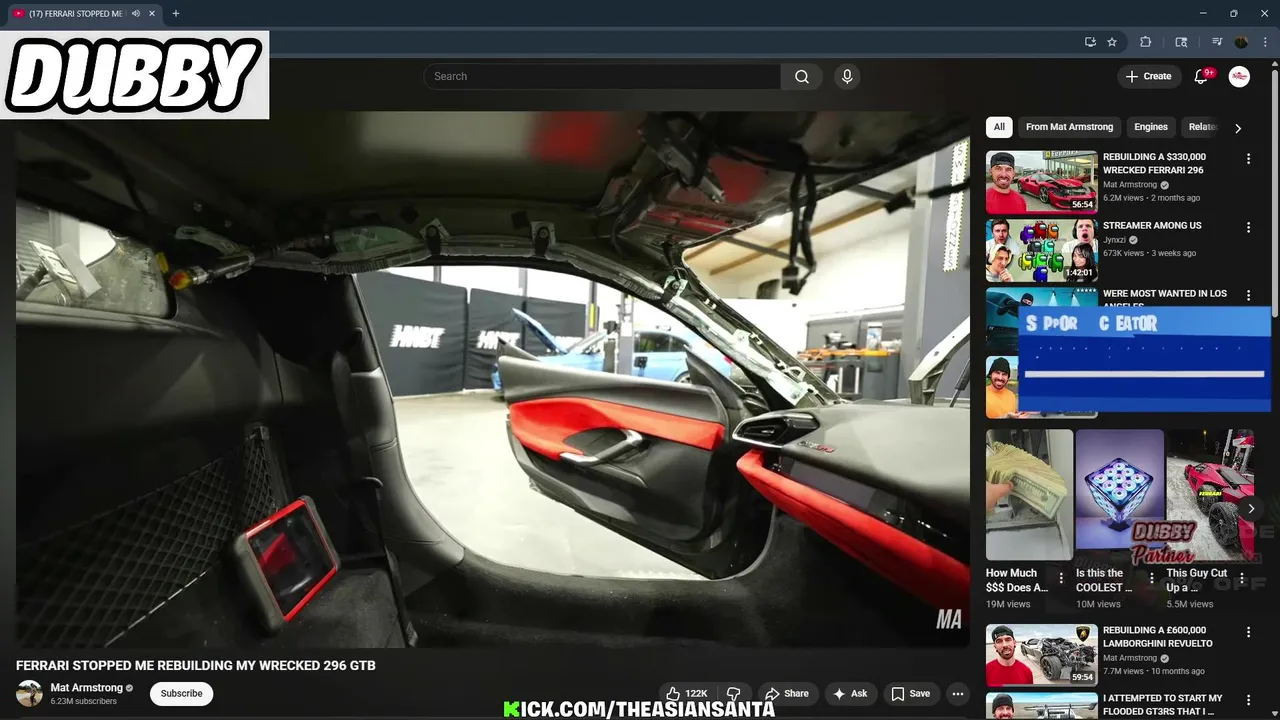The image size is (1280, 720).
Task: Select the From Mat Armstrong chip
Action: tap(1069, 127)
